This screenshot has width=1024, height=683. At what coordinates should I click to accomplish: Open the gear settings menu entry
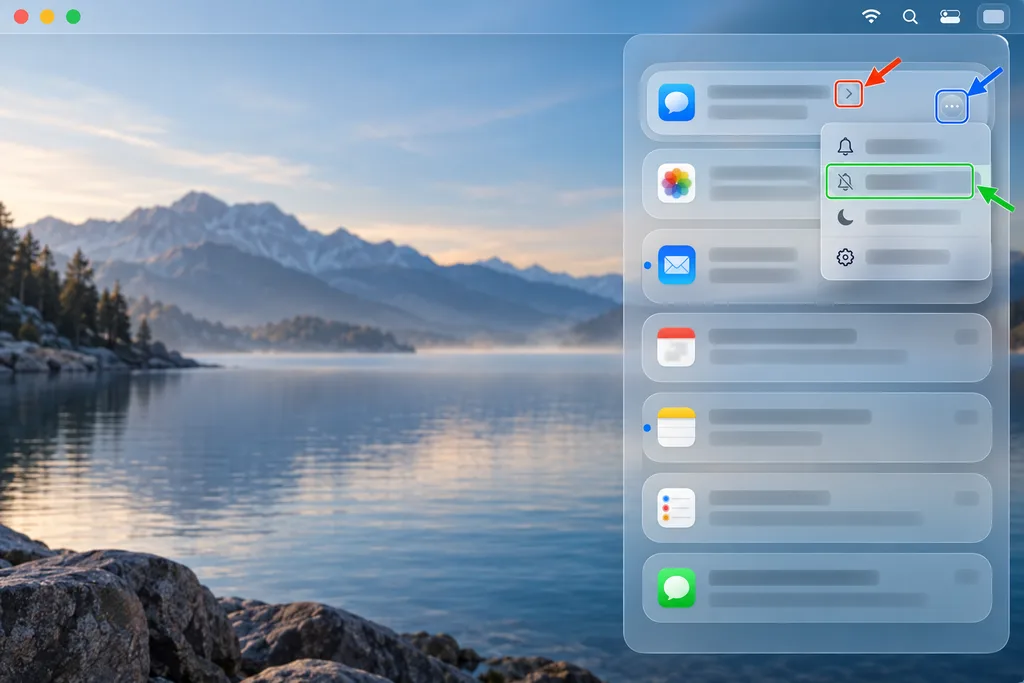[905, 257]
